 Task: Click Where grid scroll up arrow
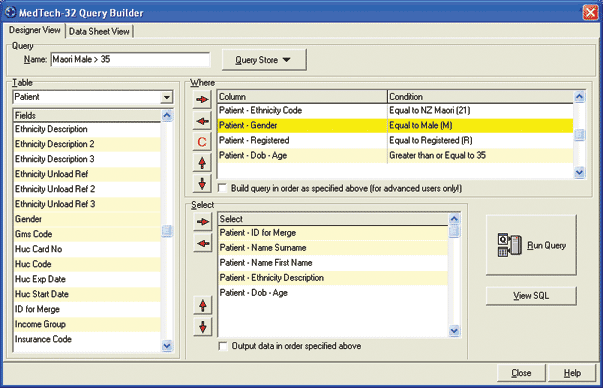coord(579,97)
